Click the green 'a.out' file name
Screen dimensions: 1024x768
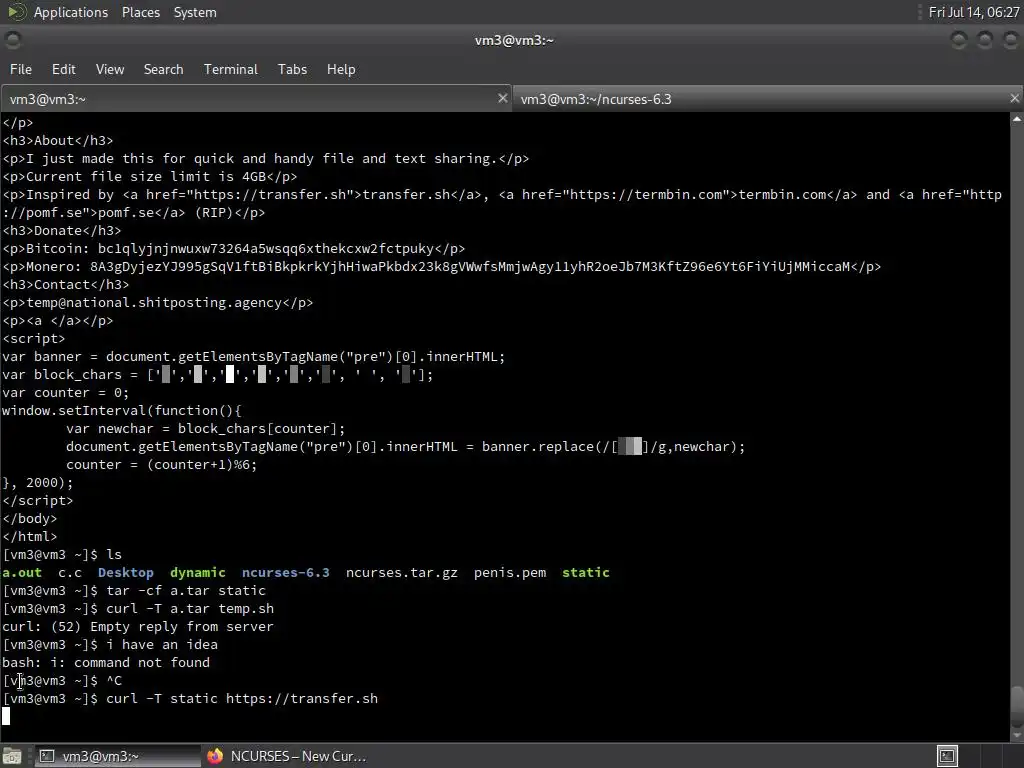point(22,573)
